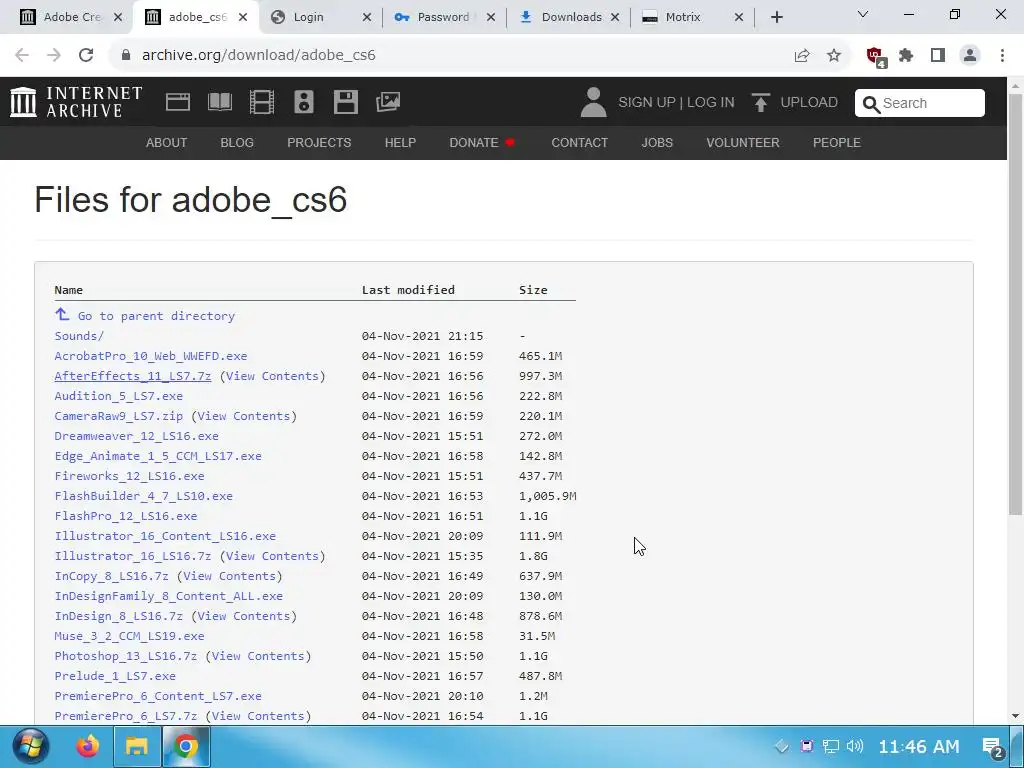Bookmark this page with the star
The height and width of the screenshot is (768, 1024).
[x=834, y=55]
